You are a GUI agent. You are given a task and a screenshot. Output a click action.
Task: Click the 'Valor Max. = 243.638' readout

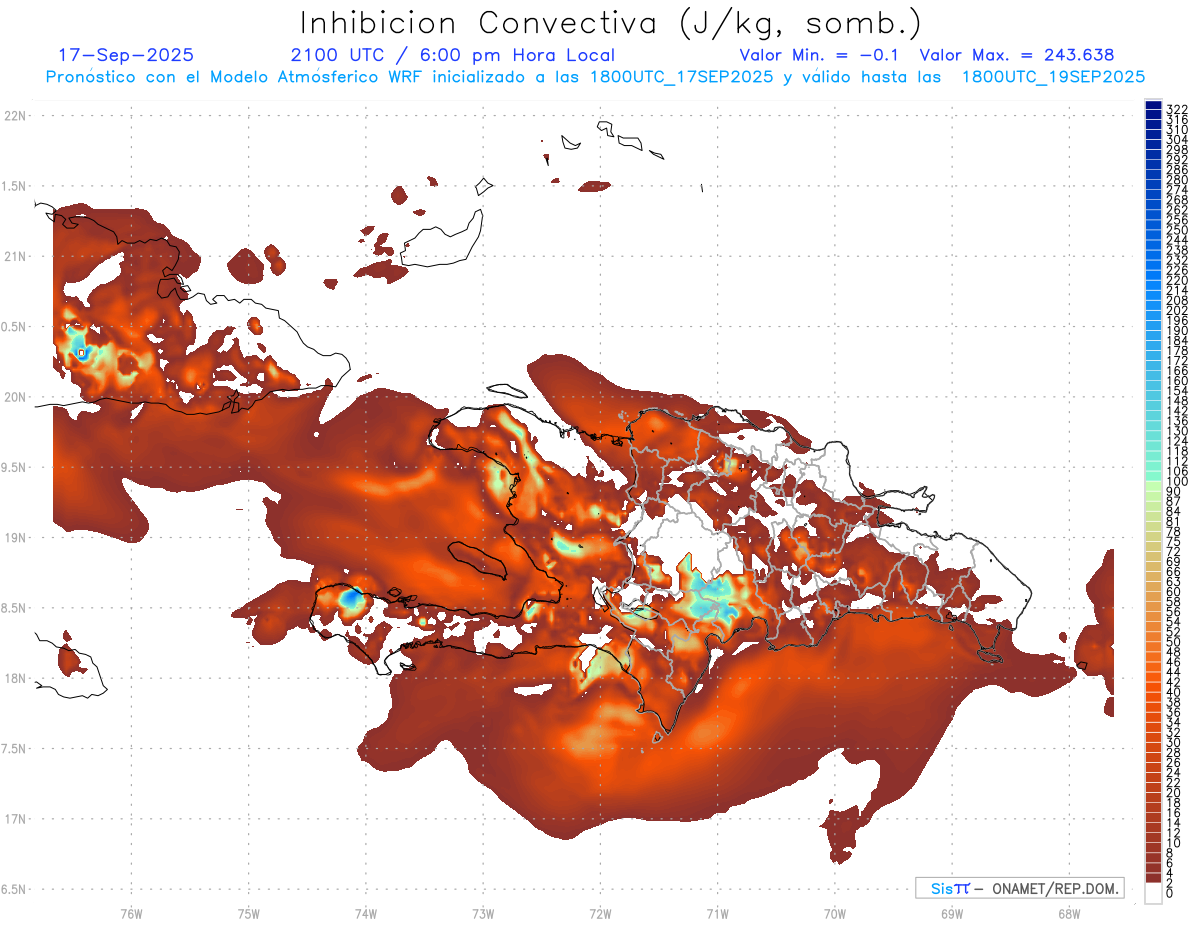point(1017,55)
